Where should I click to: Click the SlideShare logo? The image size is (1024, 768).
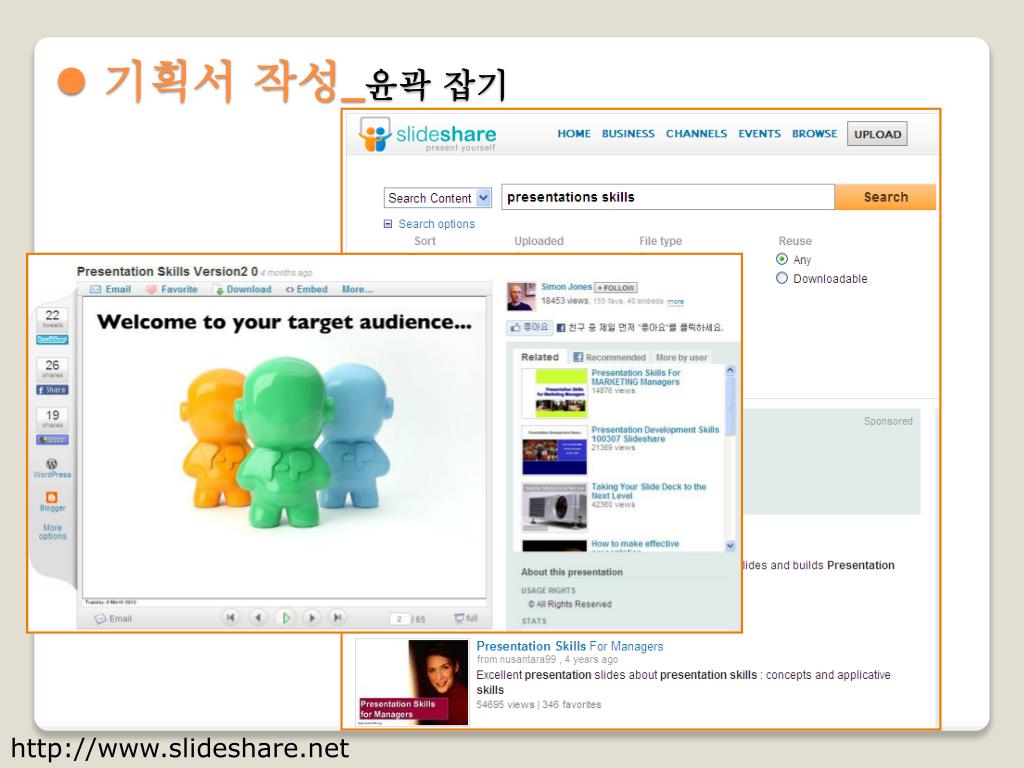coord(428,135)
